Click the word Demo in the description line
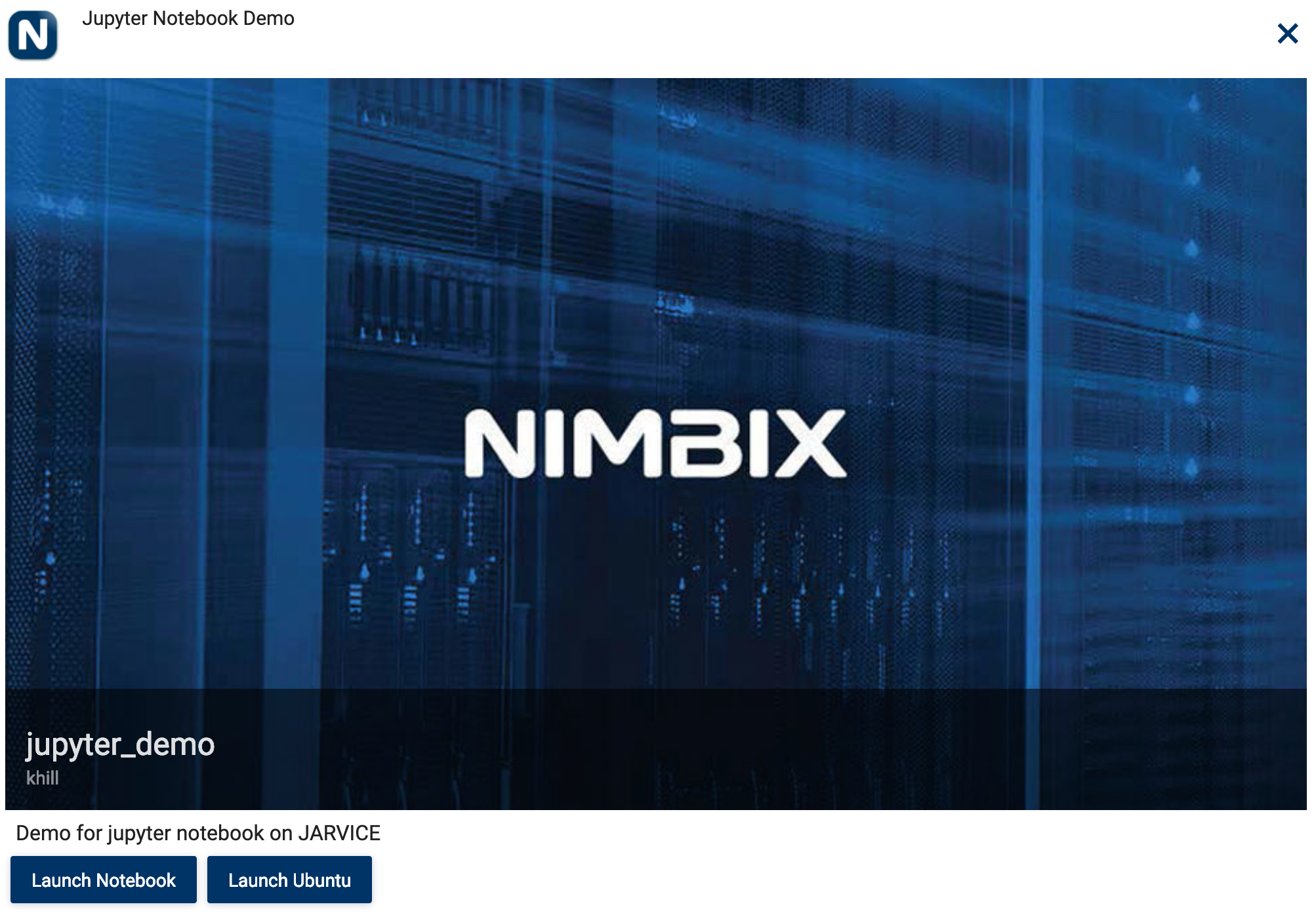Image resolution: width=1316 pixels, height=917 pixels. click(43, 833)
